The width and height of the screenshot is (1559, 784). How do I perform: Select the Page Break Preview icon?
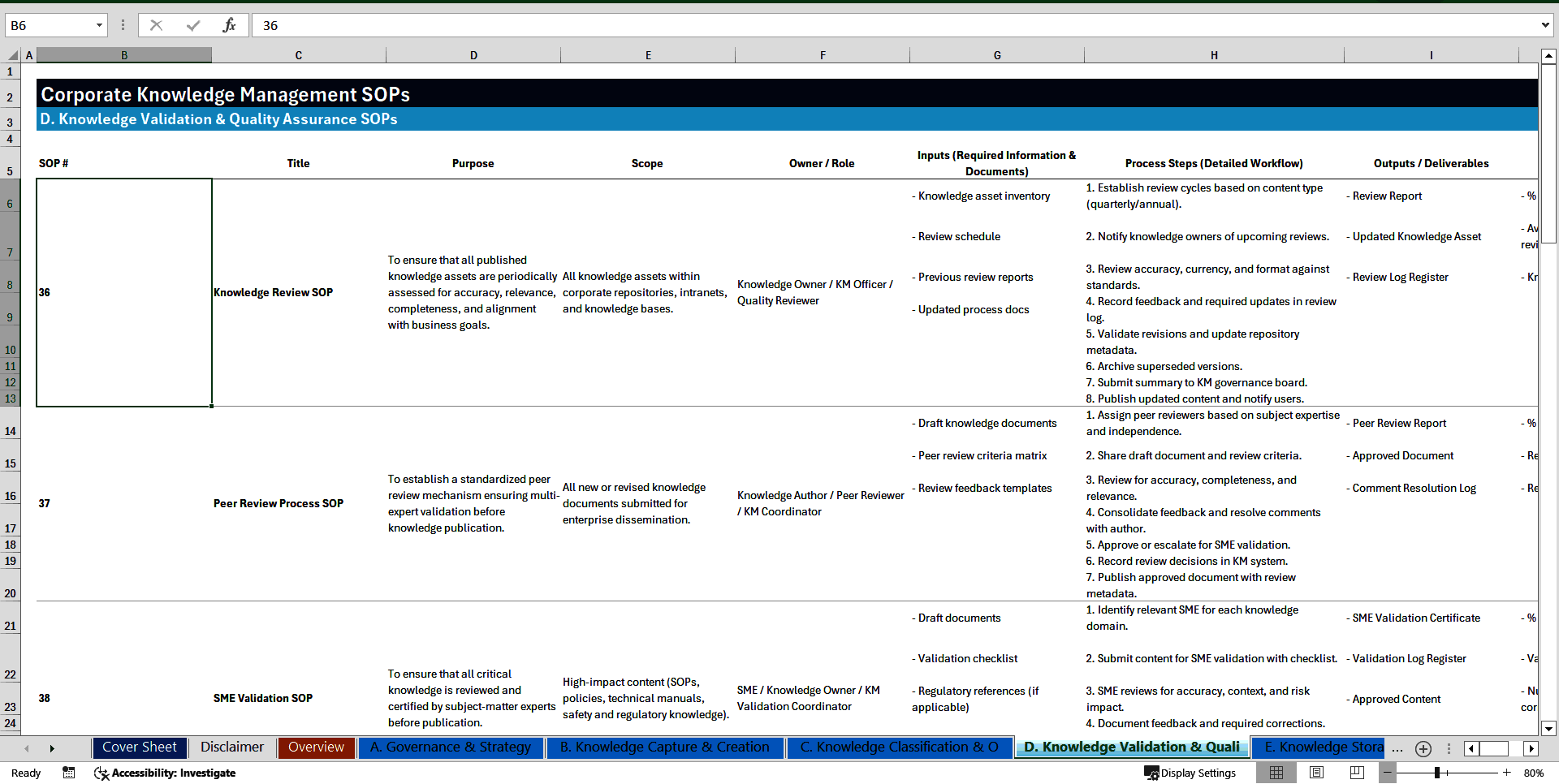tap(1357, 773)
